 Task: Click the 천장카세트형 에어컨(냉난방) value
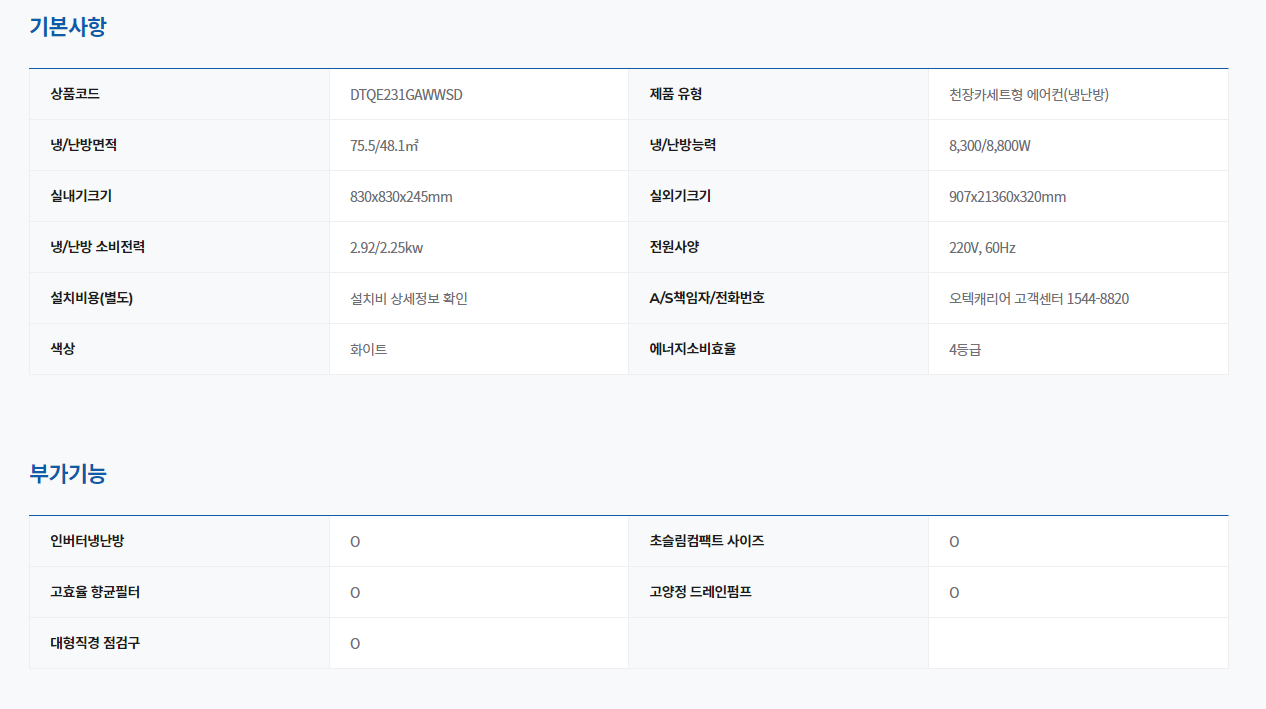click(x=1029, y=95)
